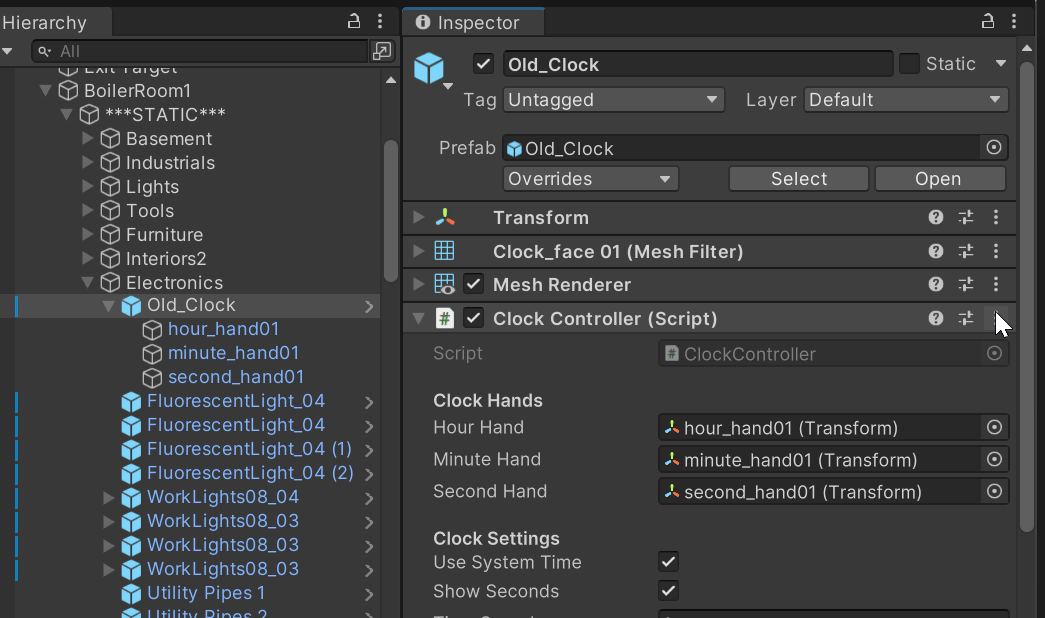
Task: Open Mesh Filter presets
Action: click(x=966, y=251)
